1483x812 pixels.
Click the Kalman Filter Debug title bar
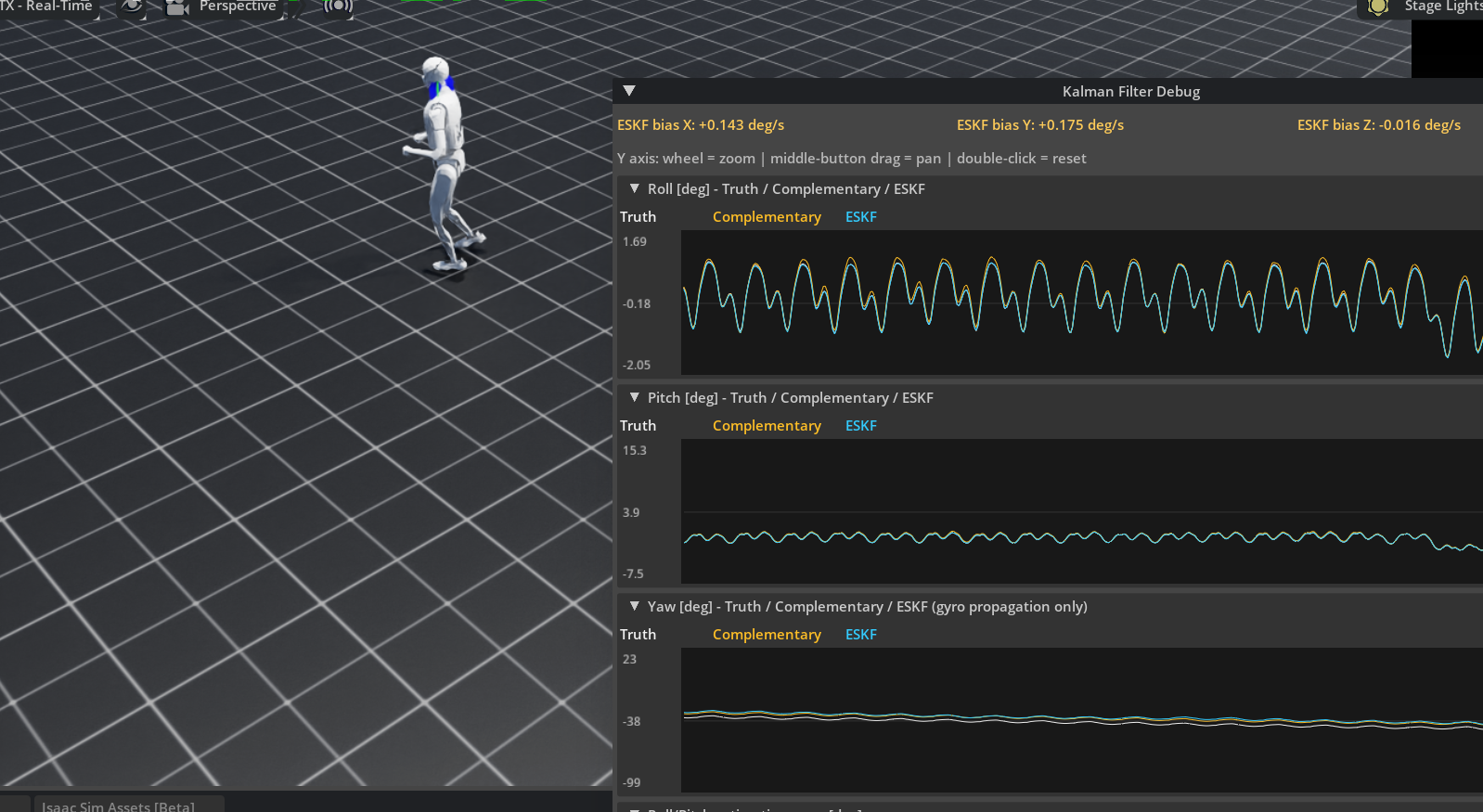(x=1049, y=91)
